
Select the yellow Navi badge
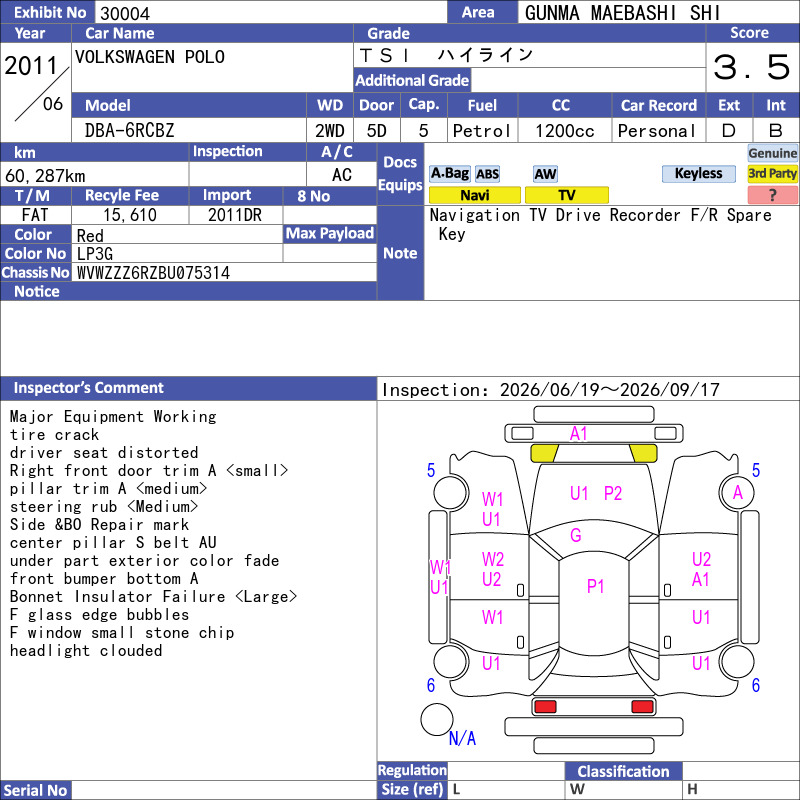[474, 195]
